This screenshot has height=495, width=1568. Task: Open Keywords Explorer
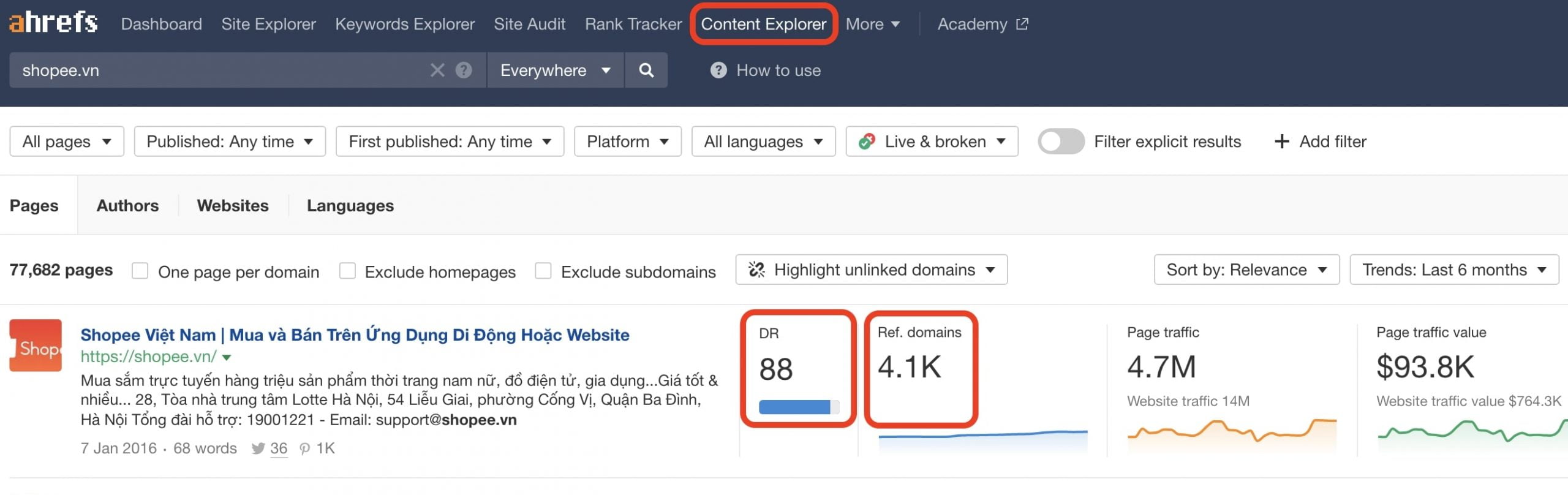click(x=405, y=24)
